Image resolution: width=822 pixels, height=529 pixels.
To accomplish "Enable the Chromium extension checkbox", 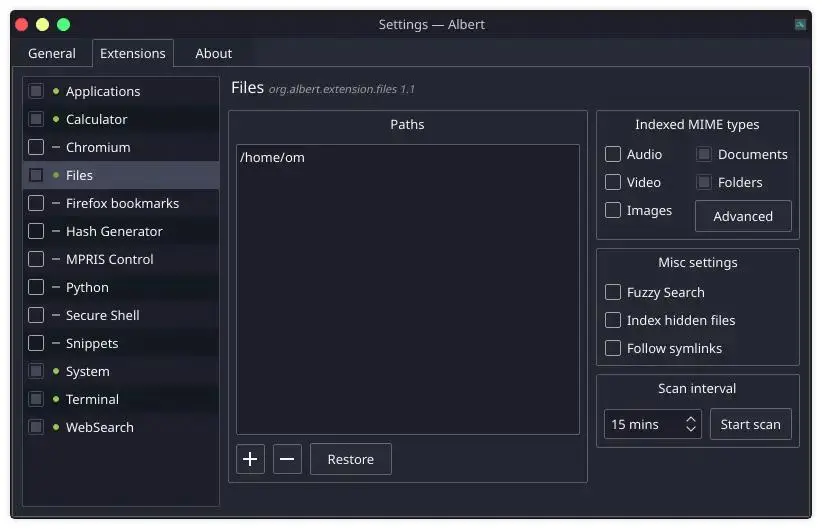I will tap(36, 147).
